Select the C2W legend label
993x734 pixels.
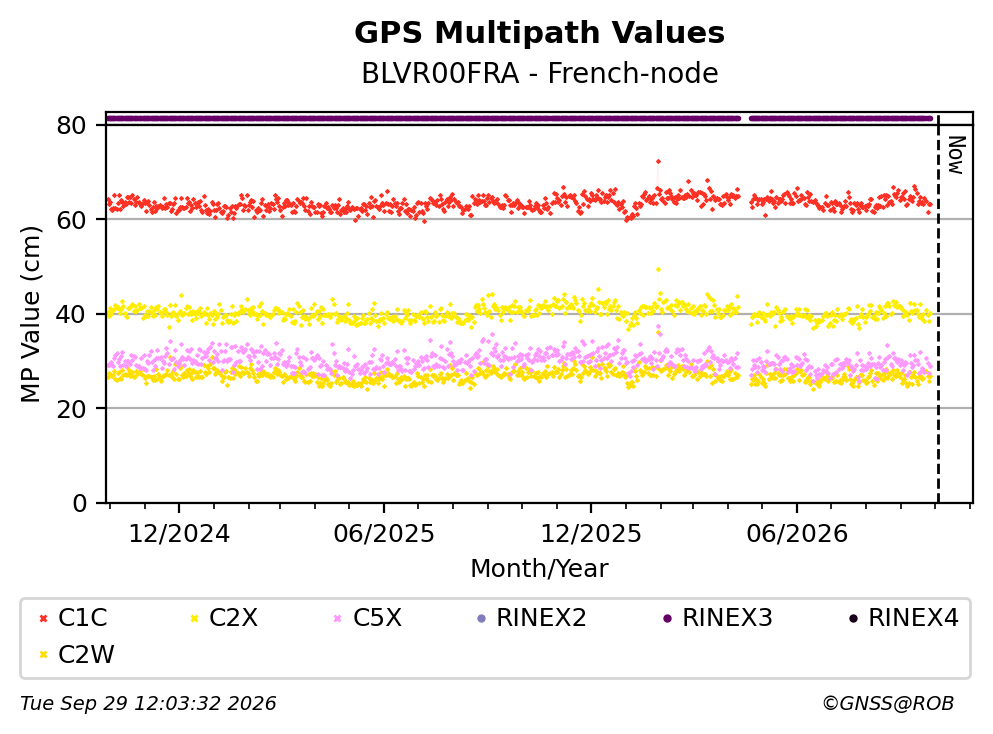[x=86, y=655]
